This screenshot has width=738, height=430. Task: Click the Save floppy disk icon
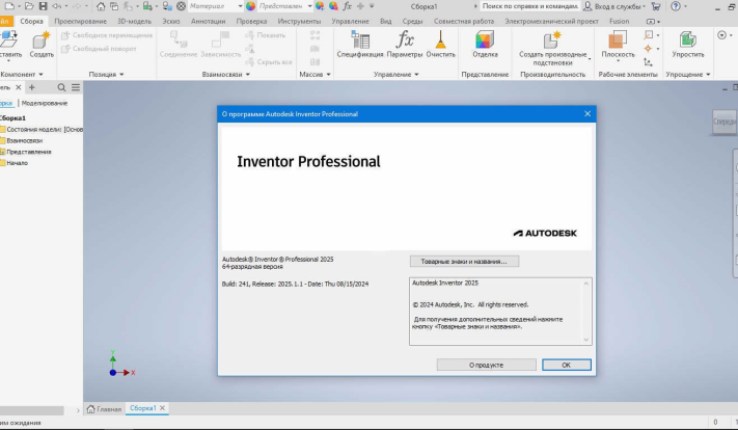43,6
